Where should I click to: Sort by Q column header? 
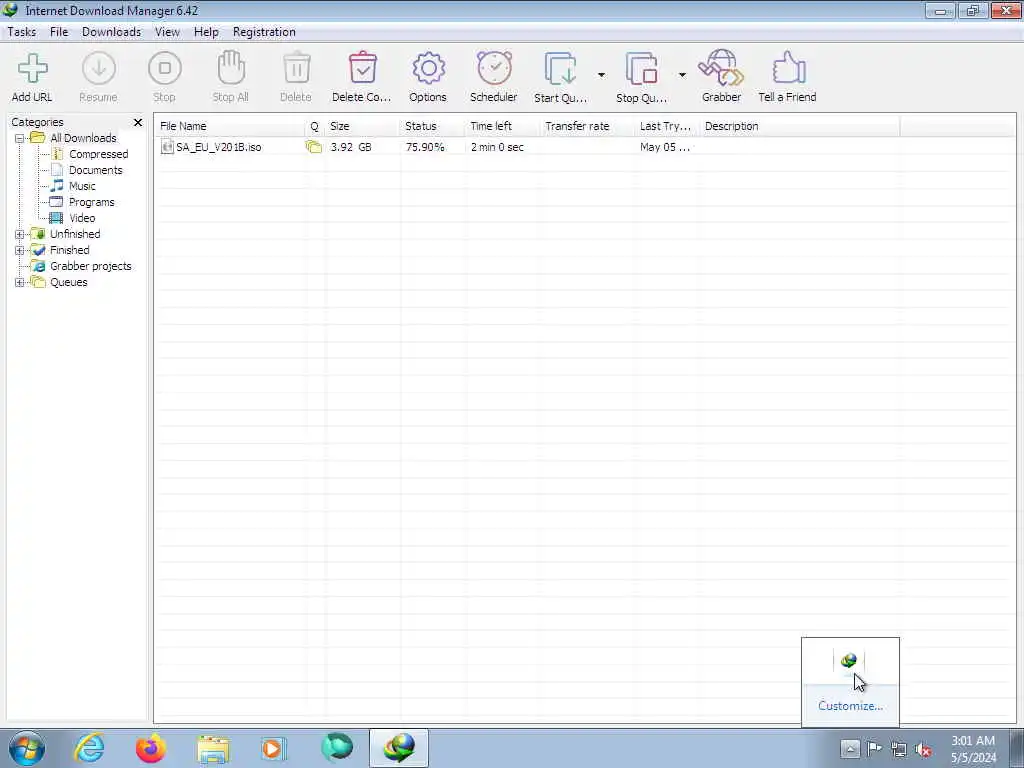(314, 126)
